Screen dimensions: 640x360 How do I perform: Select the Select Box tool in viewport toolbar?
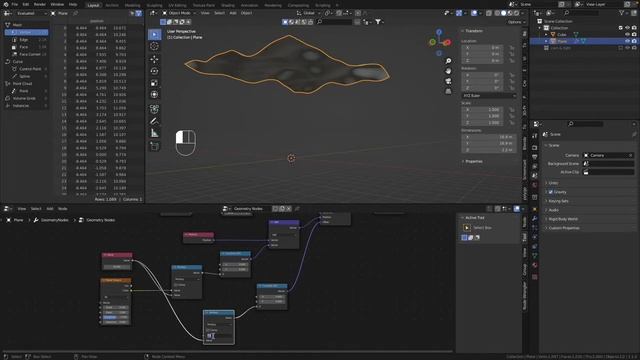click(154, 34)
